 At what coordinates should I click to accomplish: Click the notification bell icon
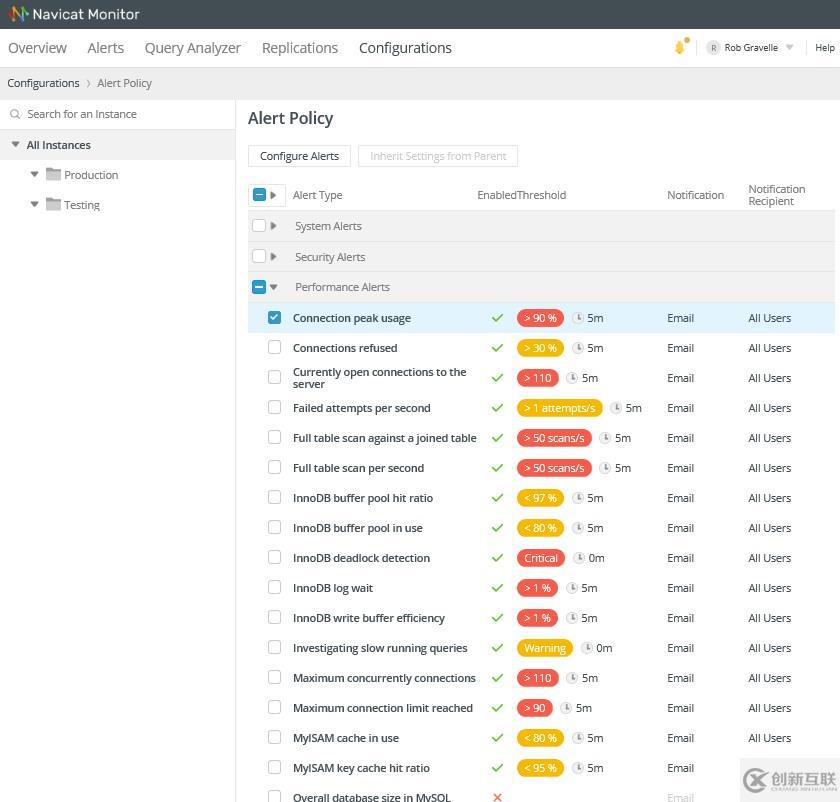click(x=680, y=47)
